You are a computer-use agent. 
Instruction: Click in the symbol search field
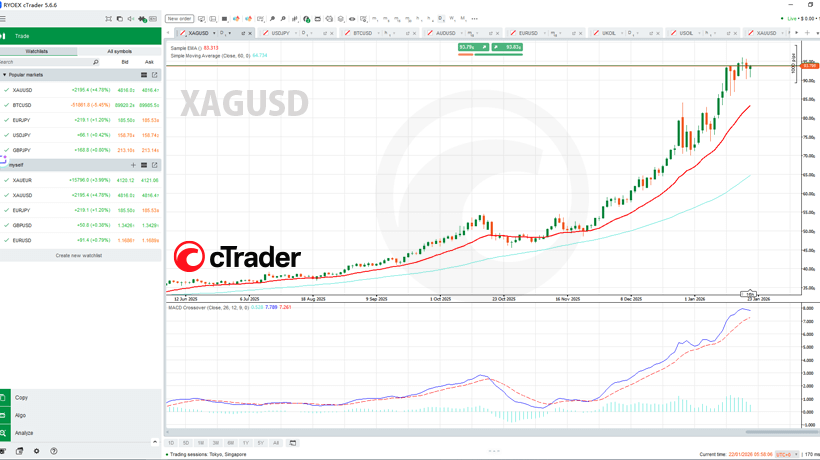45,62
